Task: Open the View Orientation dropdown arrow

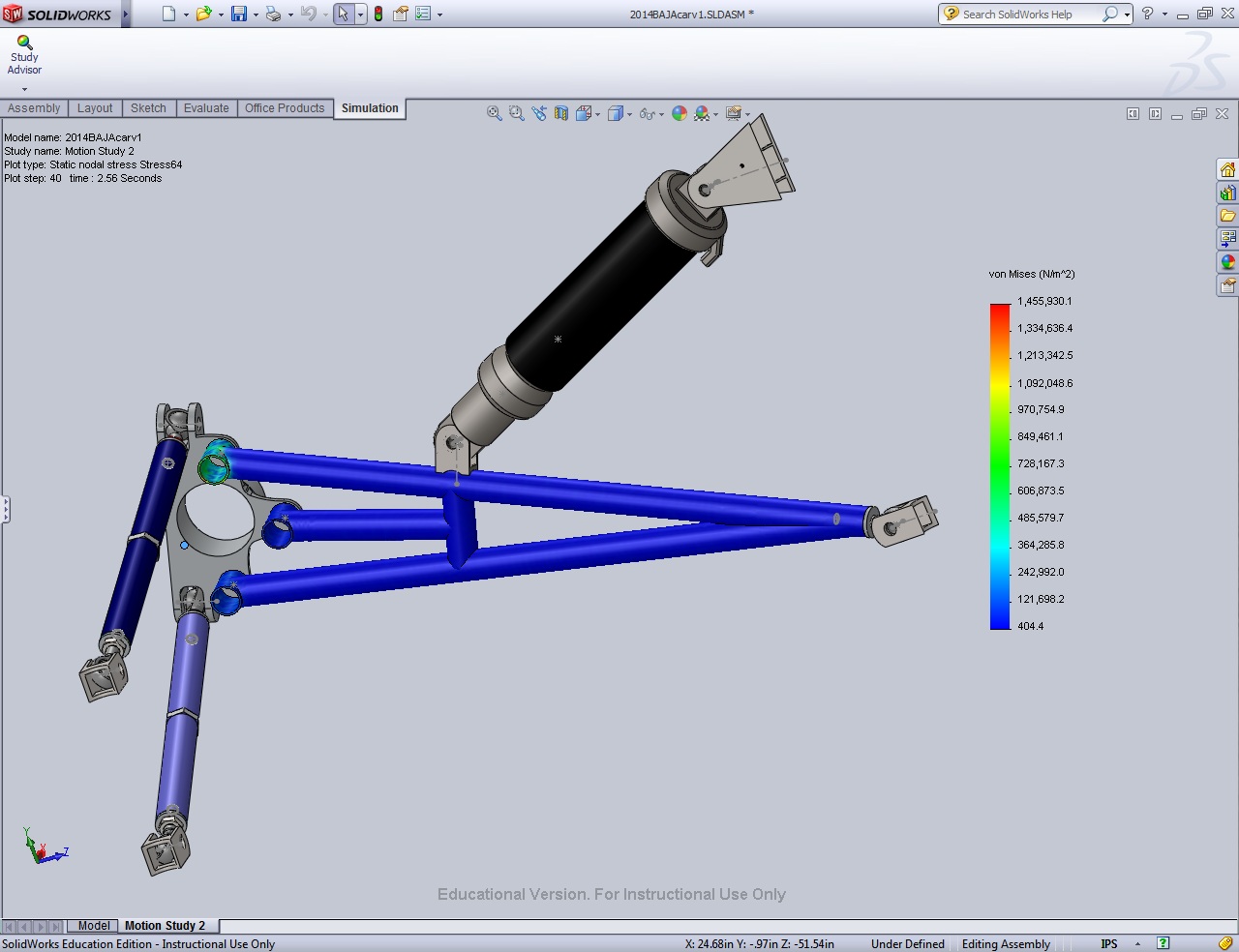Action: [597, 114]
